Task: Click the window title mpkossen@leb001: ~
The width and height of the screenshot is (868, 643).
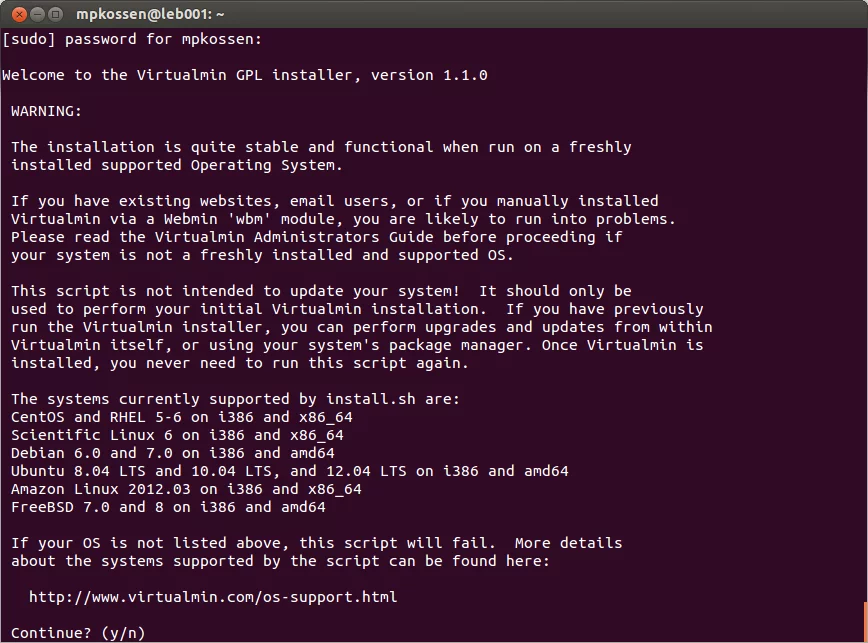Action: pyautogui.click(x=150, y=14)
